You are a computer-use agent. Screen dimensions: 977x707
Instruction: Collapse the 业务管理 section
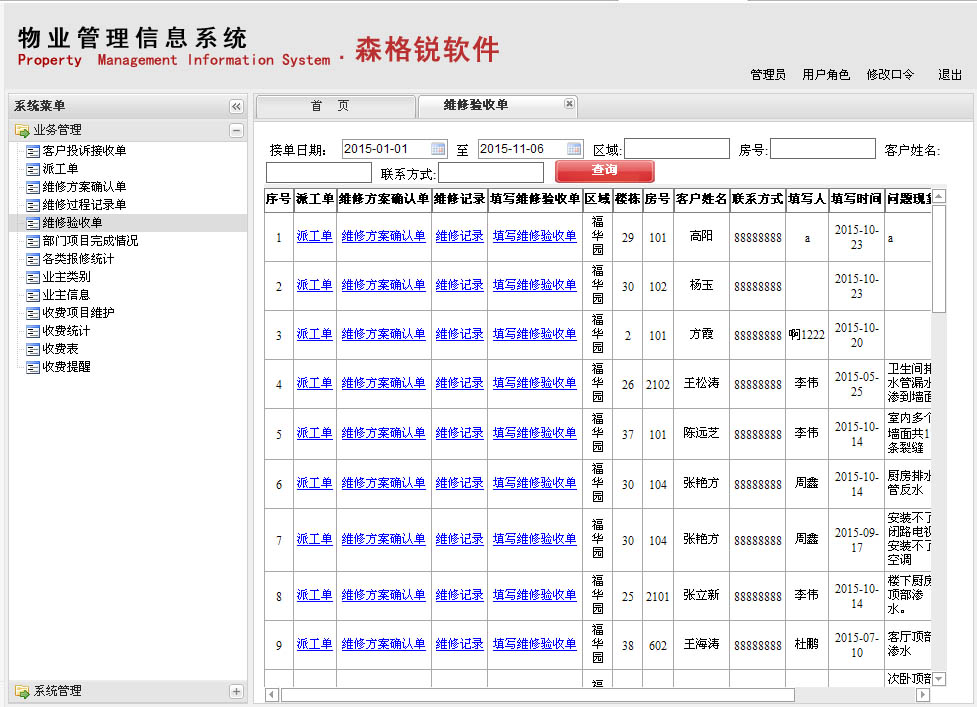pos(236,130)
